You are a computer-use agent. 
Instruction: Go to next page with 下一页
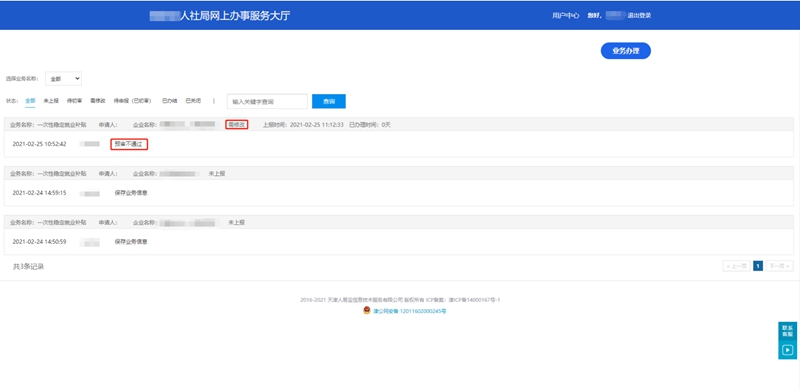(780, 266)
